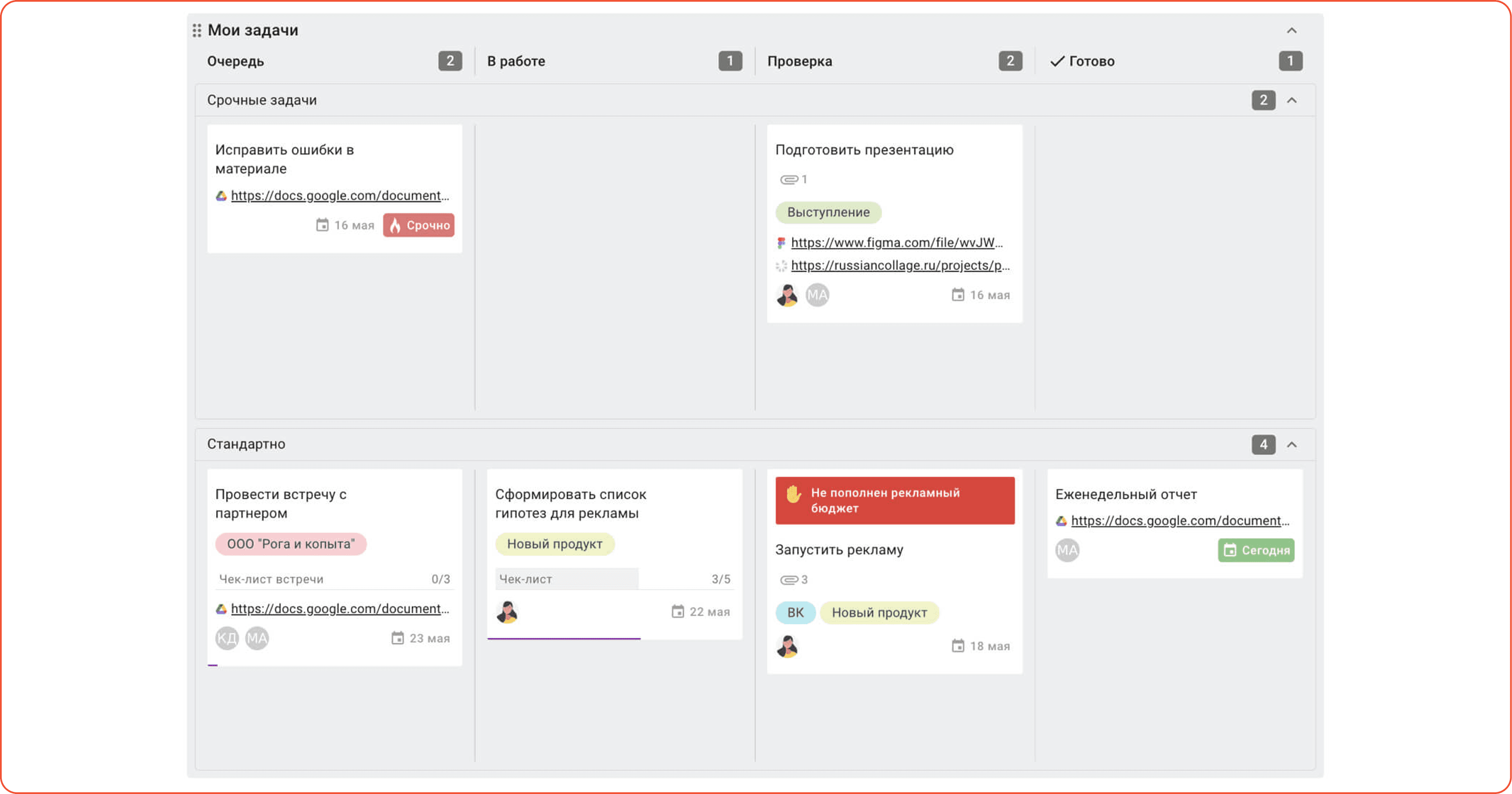Collapse the Стандартно swimlane
This screenshot has height=794, width=1512.
coord(1291,444)
